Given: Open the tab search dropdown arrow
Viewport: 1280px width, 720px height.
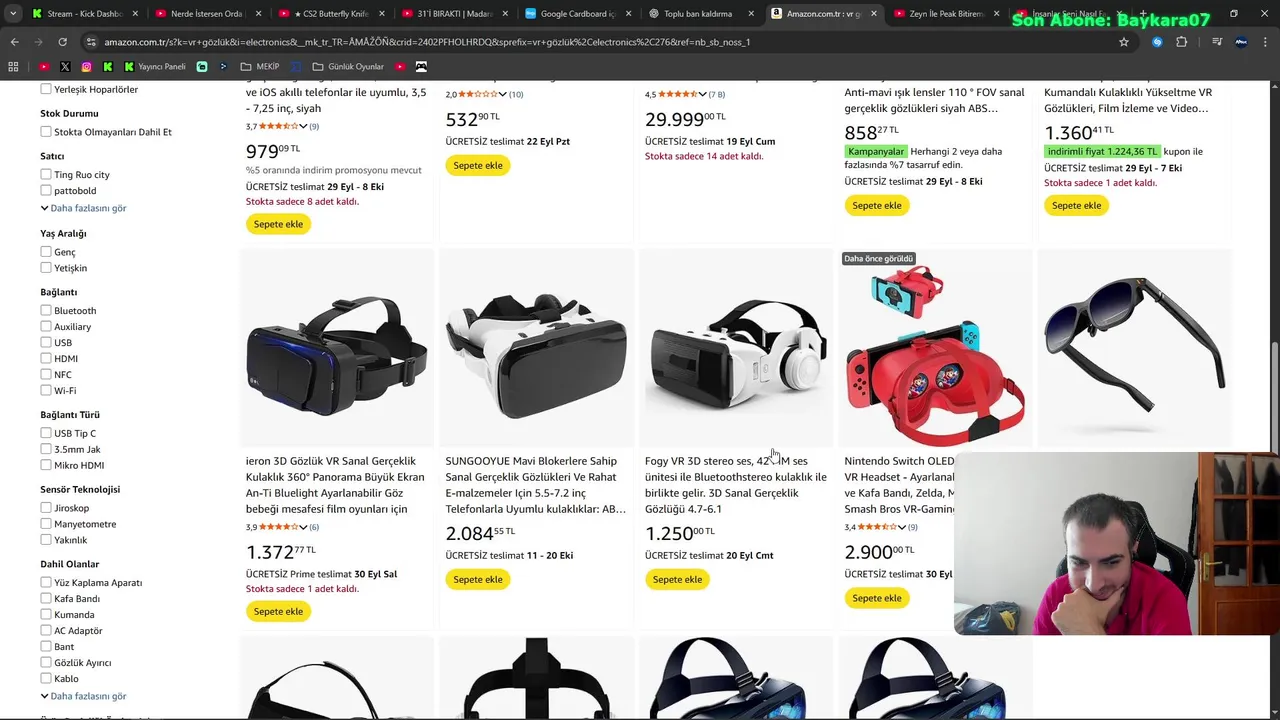Looking at the screenshot, I should tap(13, 14).
